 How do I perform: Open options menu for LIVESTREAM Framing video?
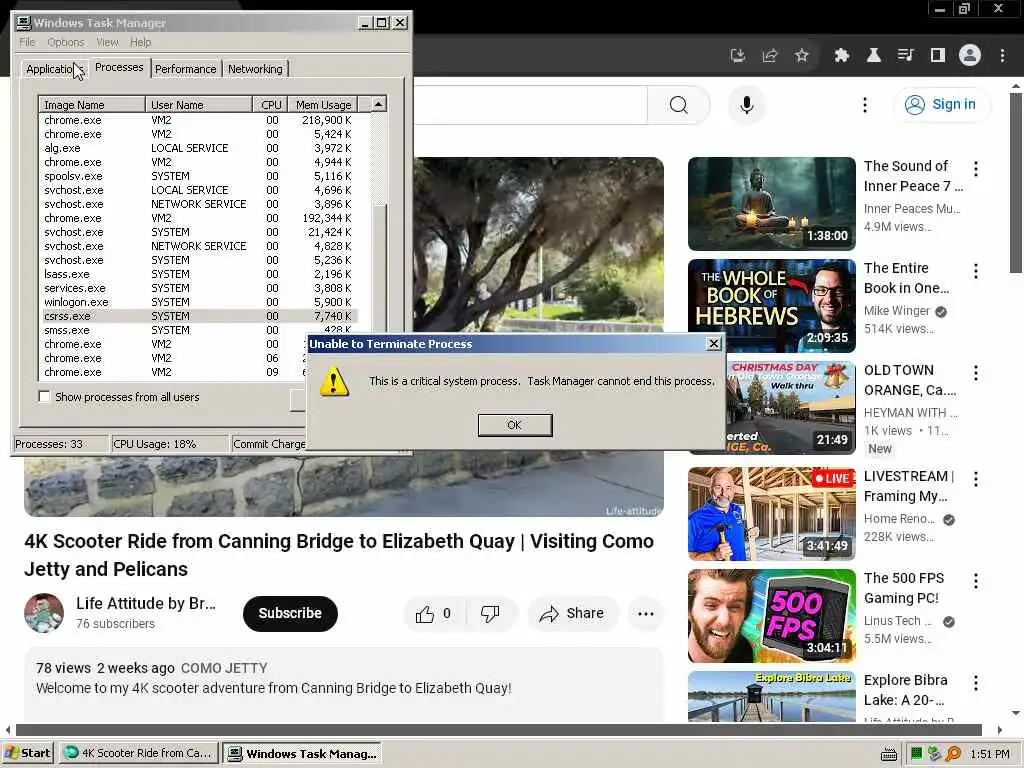(x=976, y=479)
